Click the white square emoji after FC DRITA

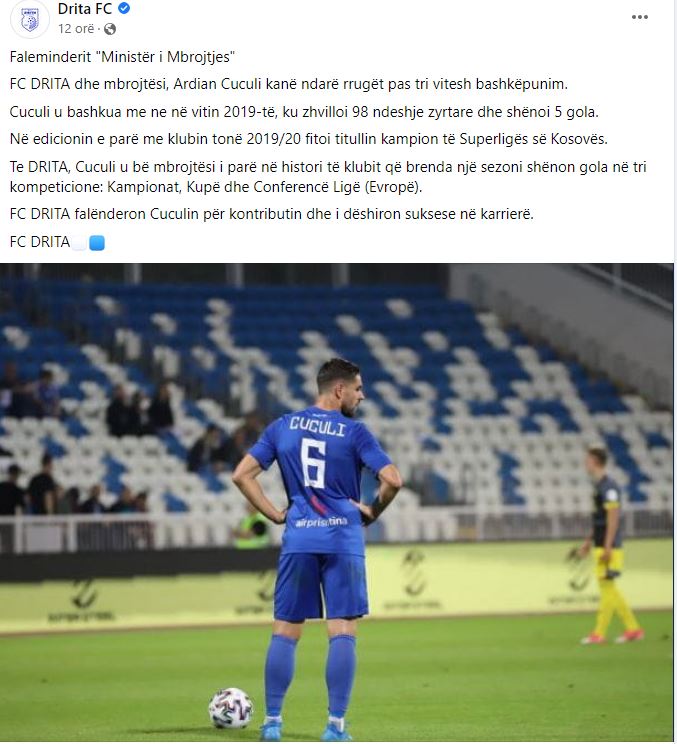80,243
